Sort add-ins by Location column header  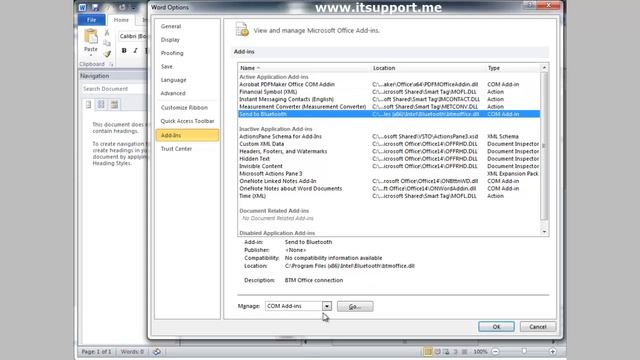(x=429, y=68)
